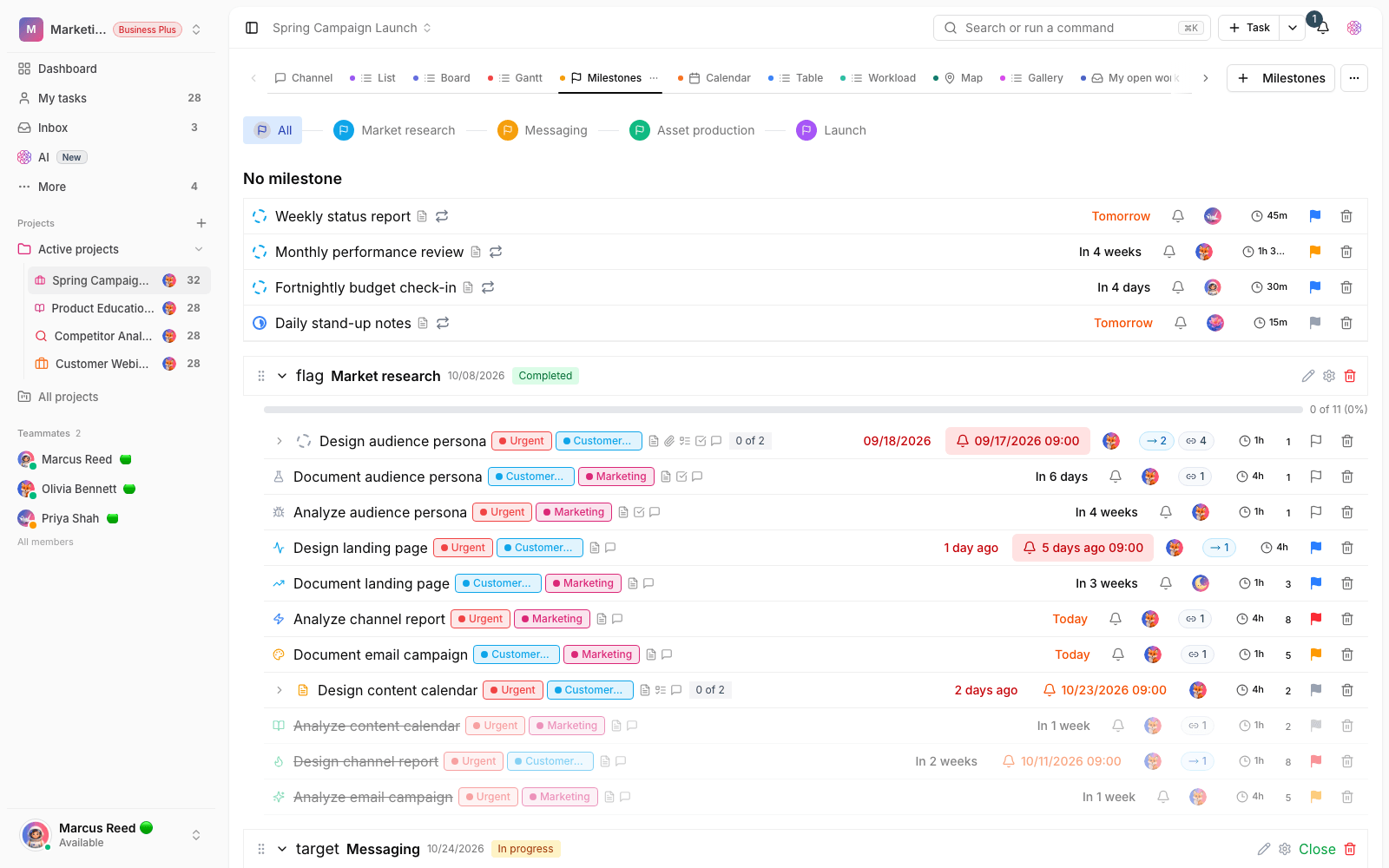Screen dimensions: 1389x868
Task: Click the Market research progress bar
Action: 784,410
